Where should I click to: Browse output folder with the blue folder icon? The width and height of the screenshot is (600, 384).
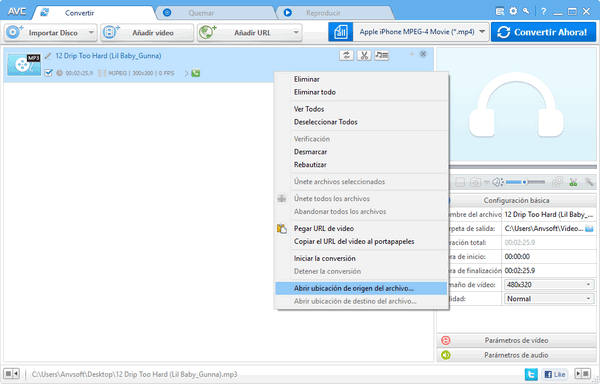[589, 229]
